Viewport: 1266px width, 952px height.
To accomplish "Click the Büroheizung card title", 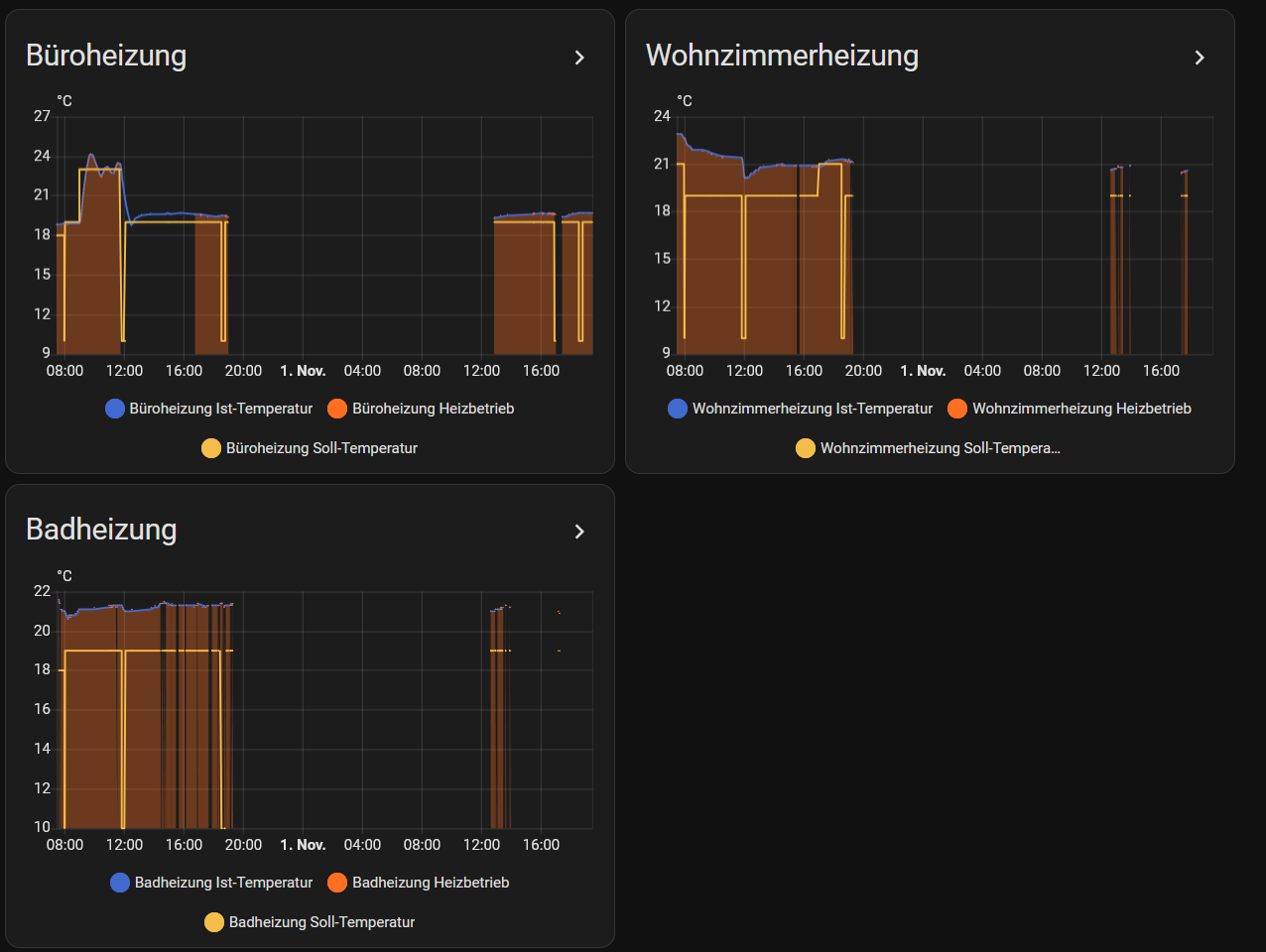I will coord(106,56).
